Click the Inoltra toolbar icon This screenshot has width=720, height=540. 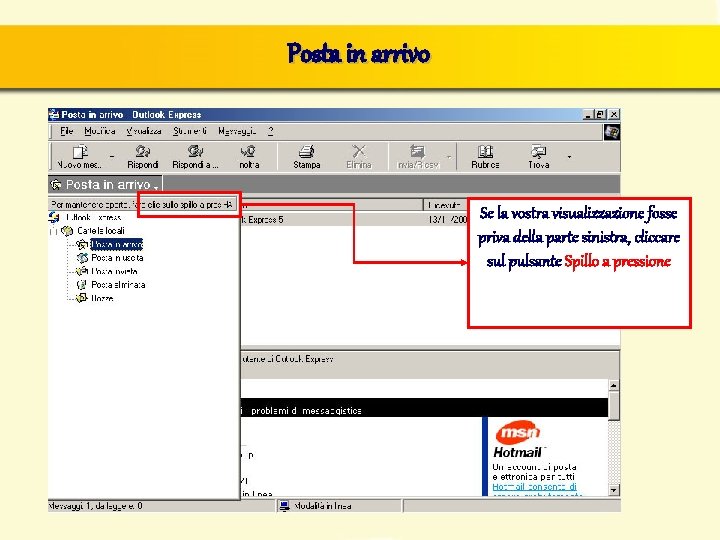pyautogui.click(x=248, y=151)
